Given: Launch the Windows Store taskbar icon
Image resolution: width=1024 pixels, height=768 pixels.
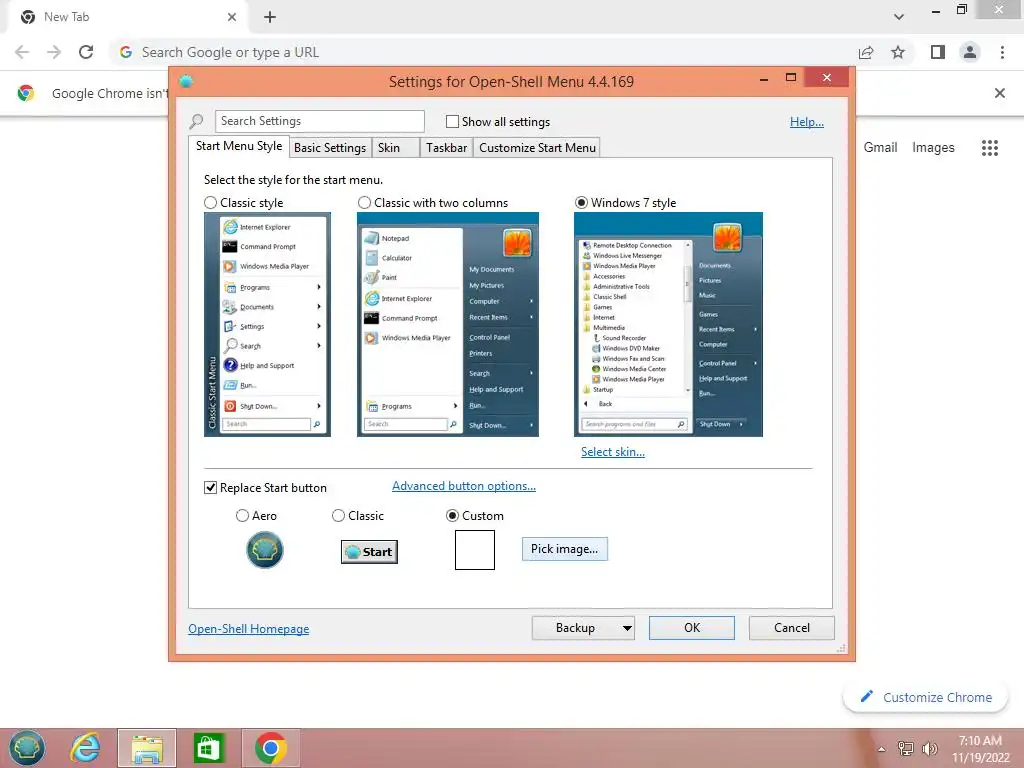Looking at the screenshot, I should coord(208,748).
